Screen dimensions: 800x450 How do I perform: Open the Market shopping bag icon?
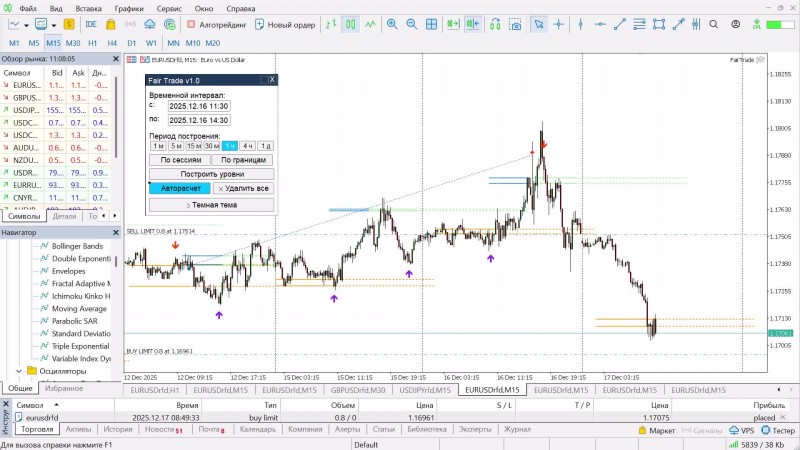click(110, 24)
